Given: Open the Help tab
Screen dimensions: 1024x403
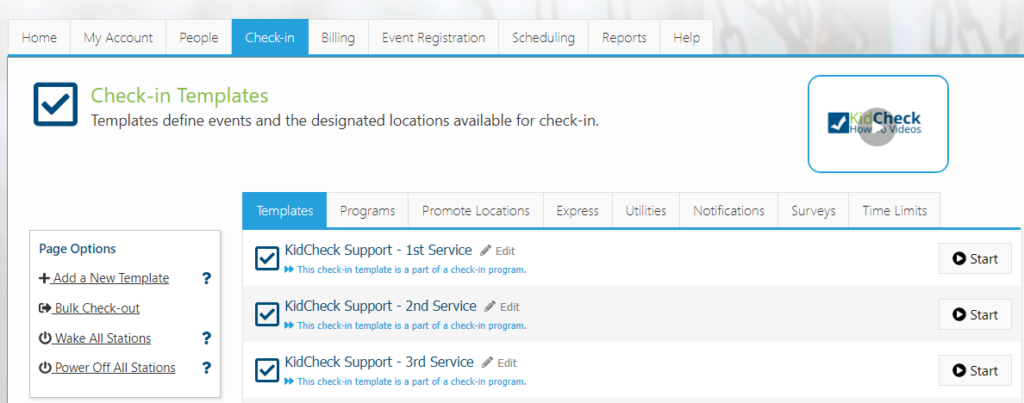Looking at the screenshot, I should point(686,38).
